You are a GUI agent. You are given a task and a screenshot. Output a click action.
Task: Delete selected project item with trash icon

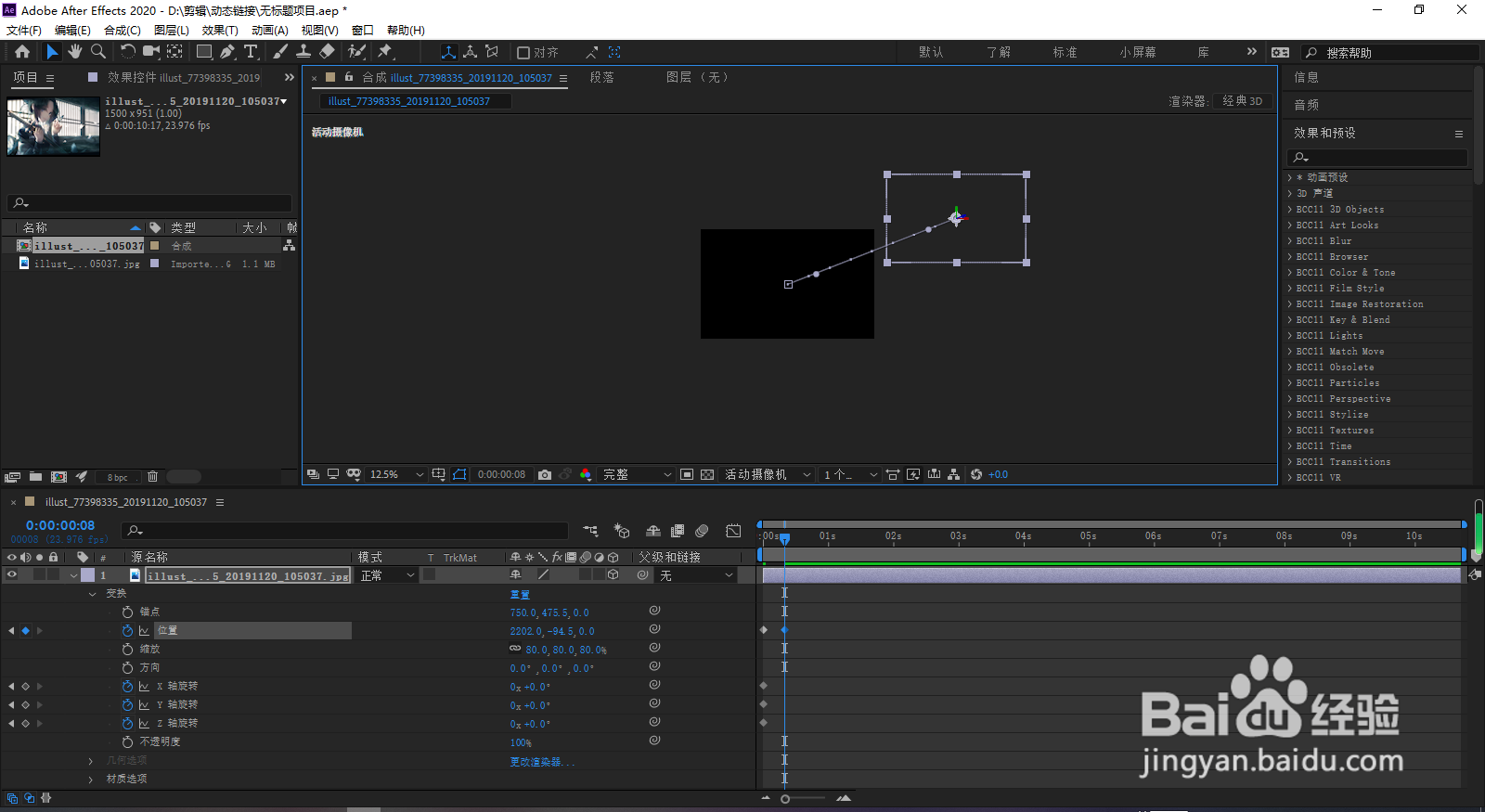tap(152, 477)
